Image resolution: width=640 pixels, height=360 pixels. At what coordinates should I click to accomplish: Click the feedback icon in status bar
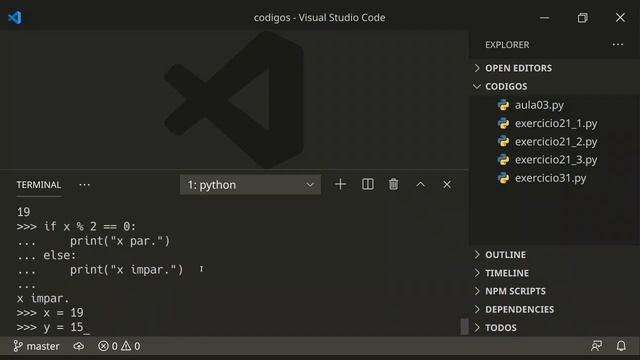pos(596,346)
